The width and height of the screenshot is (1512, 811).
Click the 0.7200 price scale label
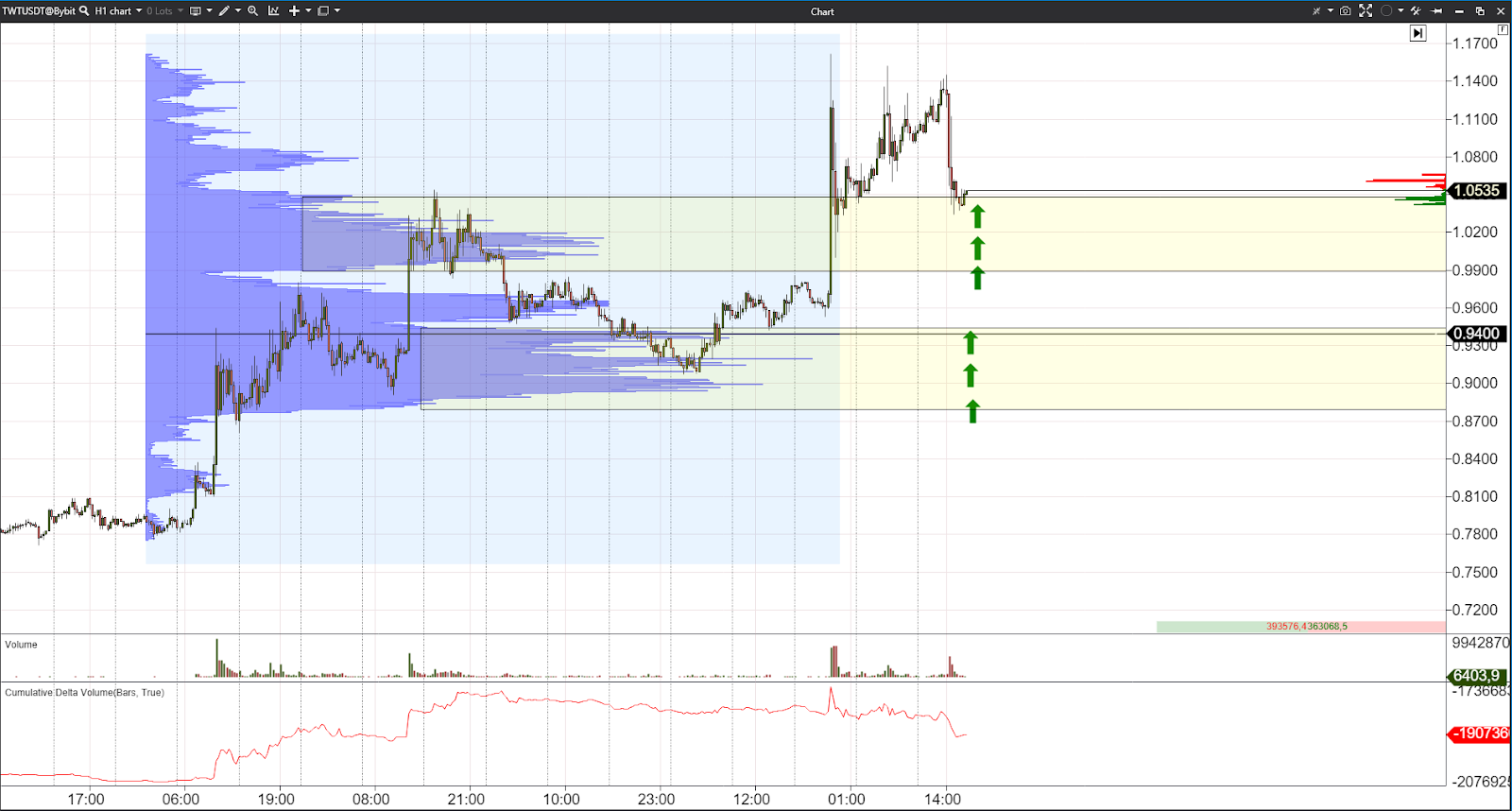click(1475, 610)
